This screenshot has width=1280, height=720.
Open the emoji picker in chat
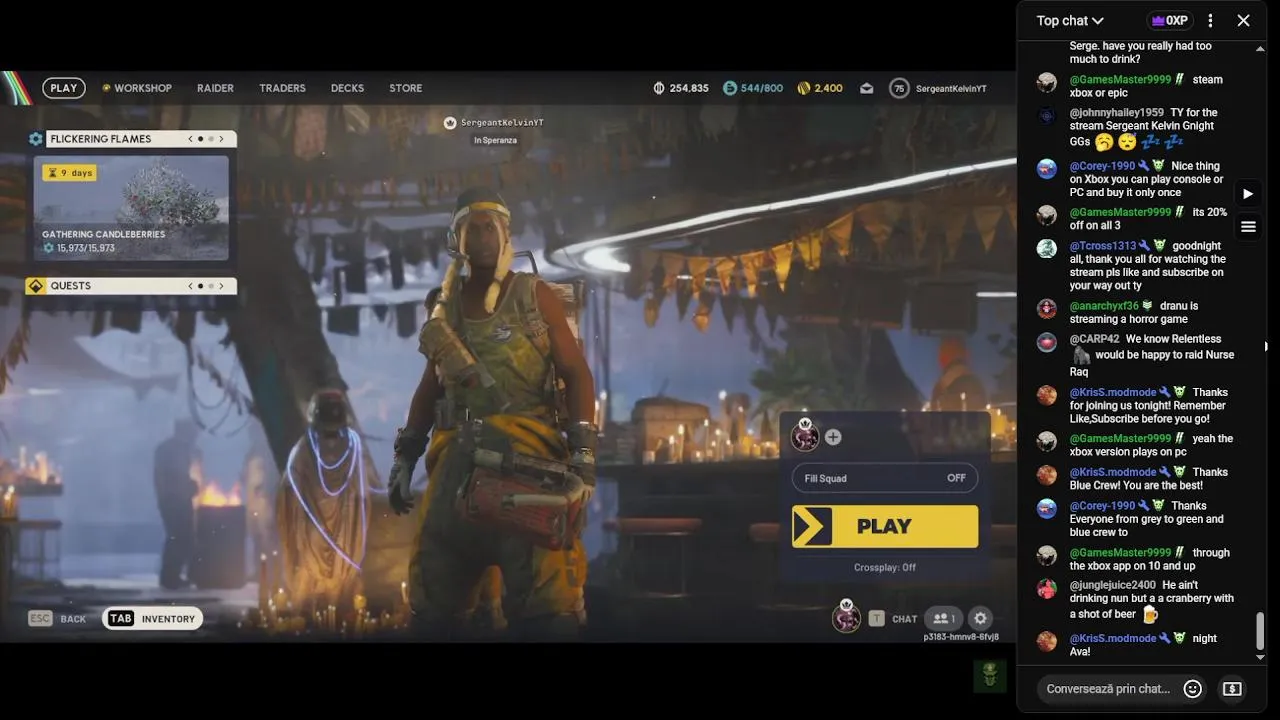(1192, 689)
